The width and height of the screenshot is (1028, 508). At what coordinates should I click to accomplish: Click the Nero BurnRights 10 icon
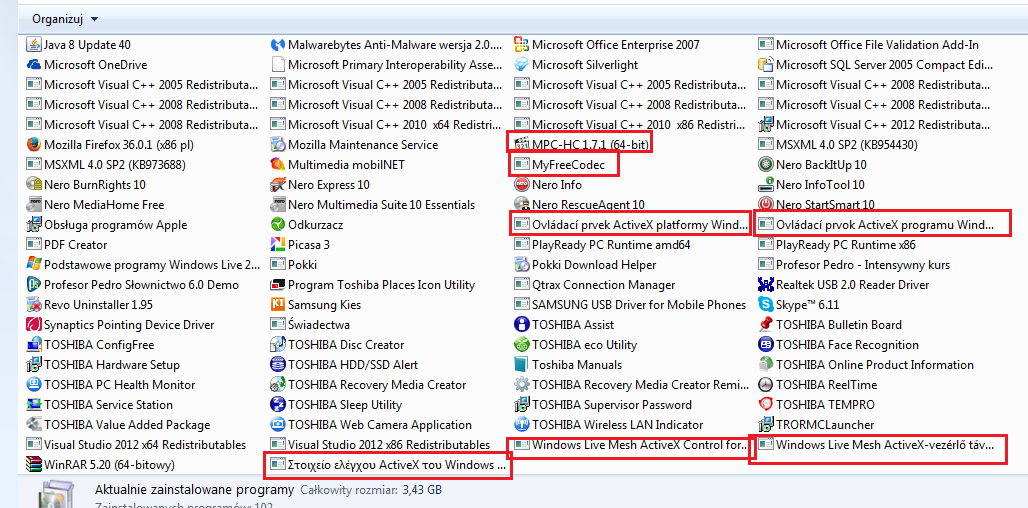(33, 185)
